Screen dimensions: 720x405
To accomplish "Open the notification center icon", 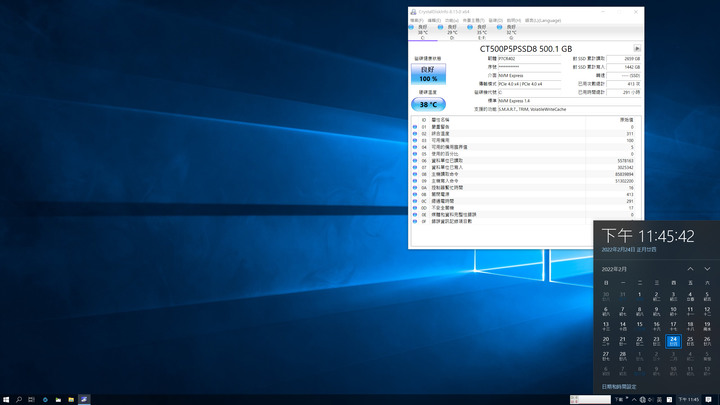I will pyautogui.click(x=709, y=399).
